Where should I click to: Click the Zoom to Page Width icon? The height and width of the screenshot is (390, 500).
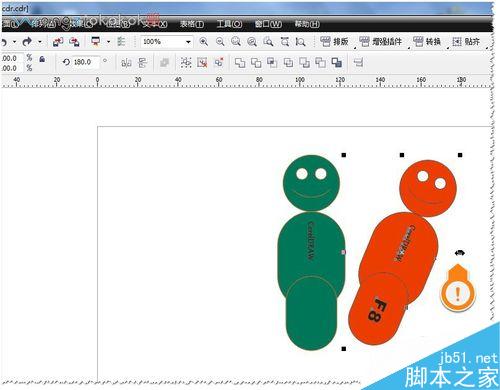point(284,42)
